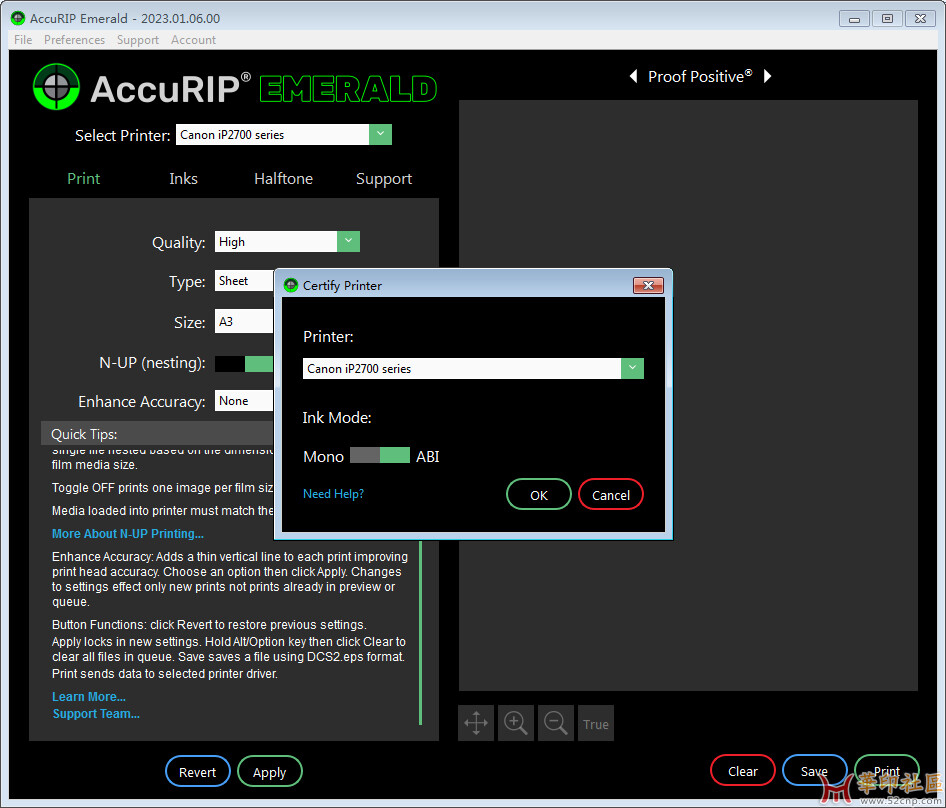Click OK in Certify Printer dialog
Viewport: 946px width, 808px height.
click(539, 494)
